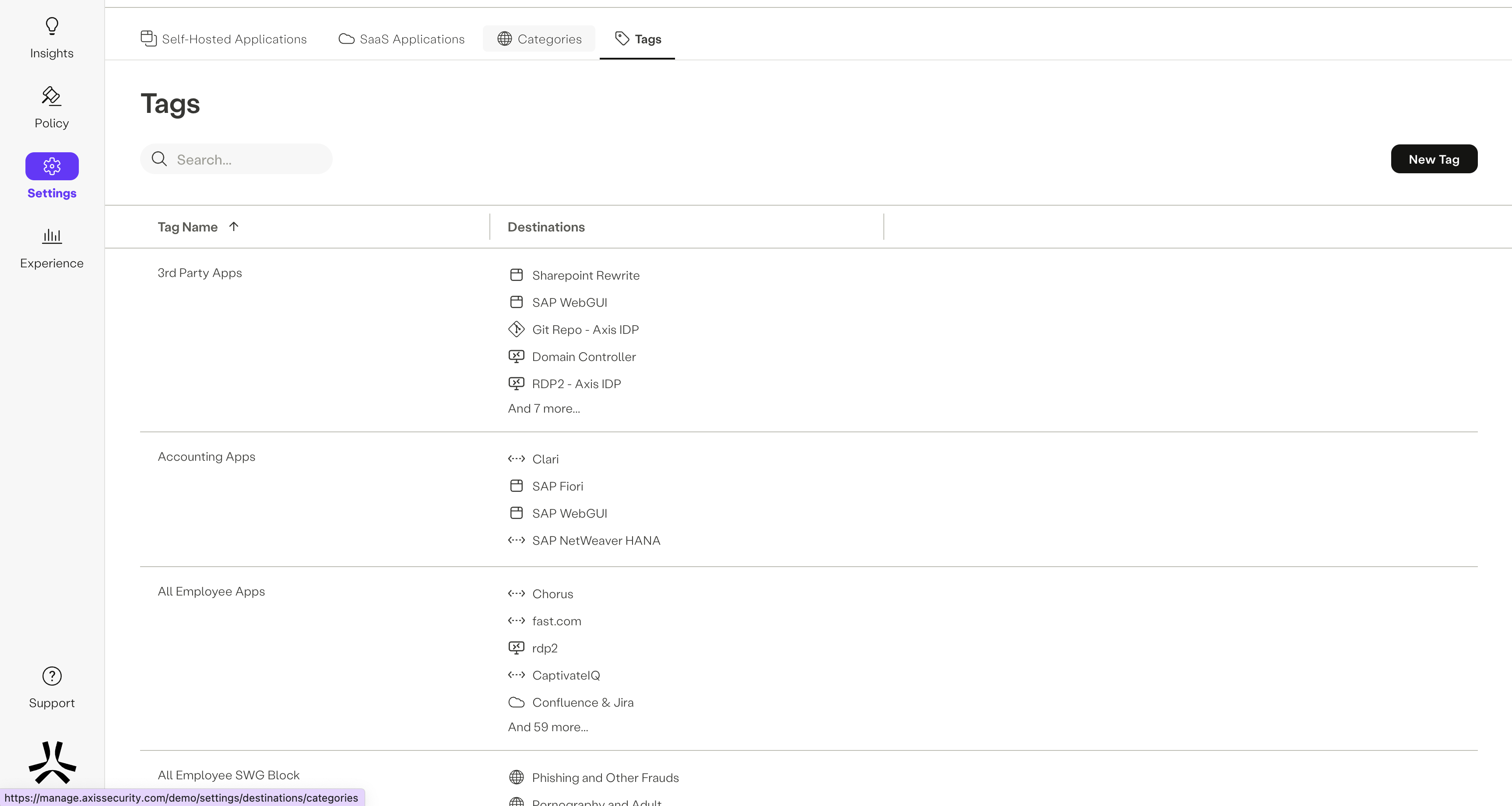Click the Destinations column header
Screen dimensions: 1512x806
[546, 227]
